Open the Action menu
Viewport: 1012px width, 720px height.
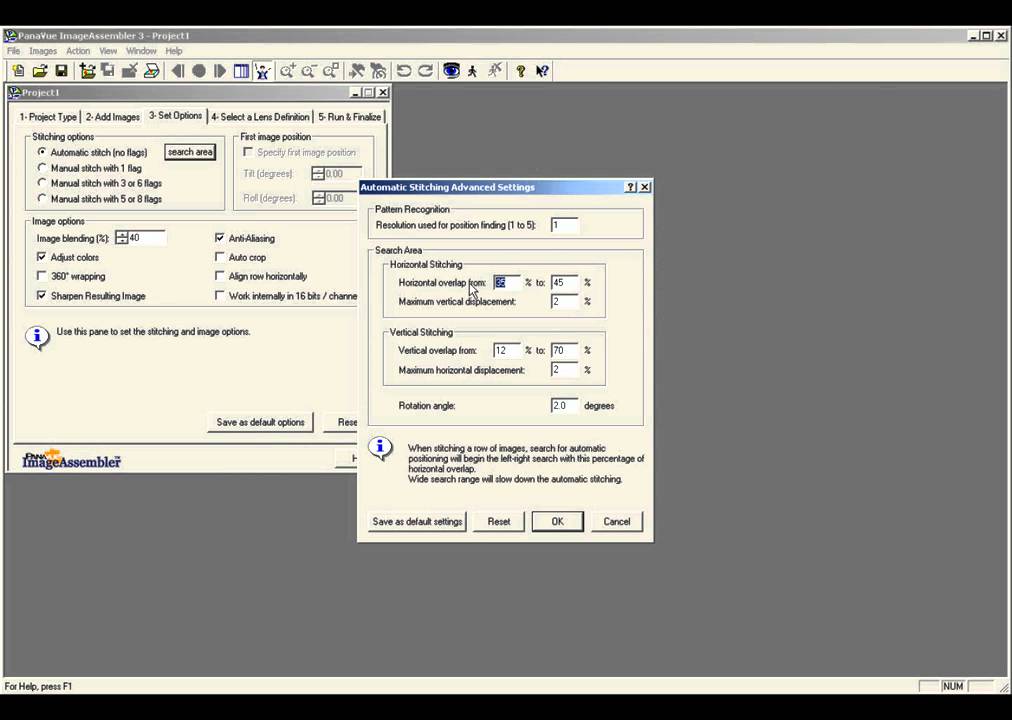(x=77, y=51)
